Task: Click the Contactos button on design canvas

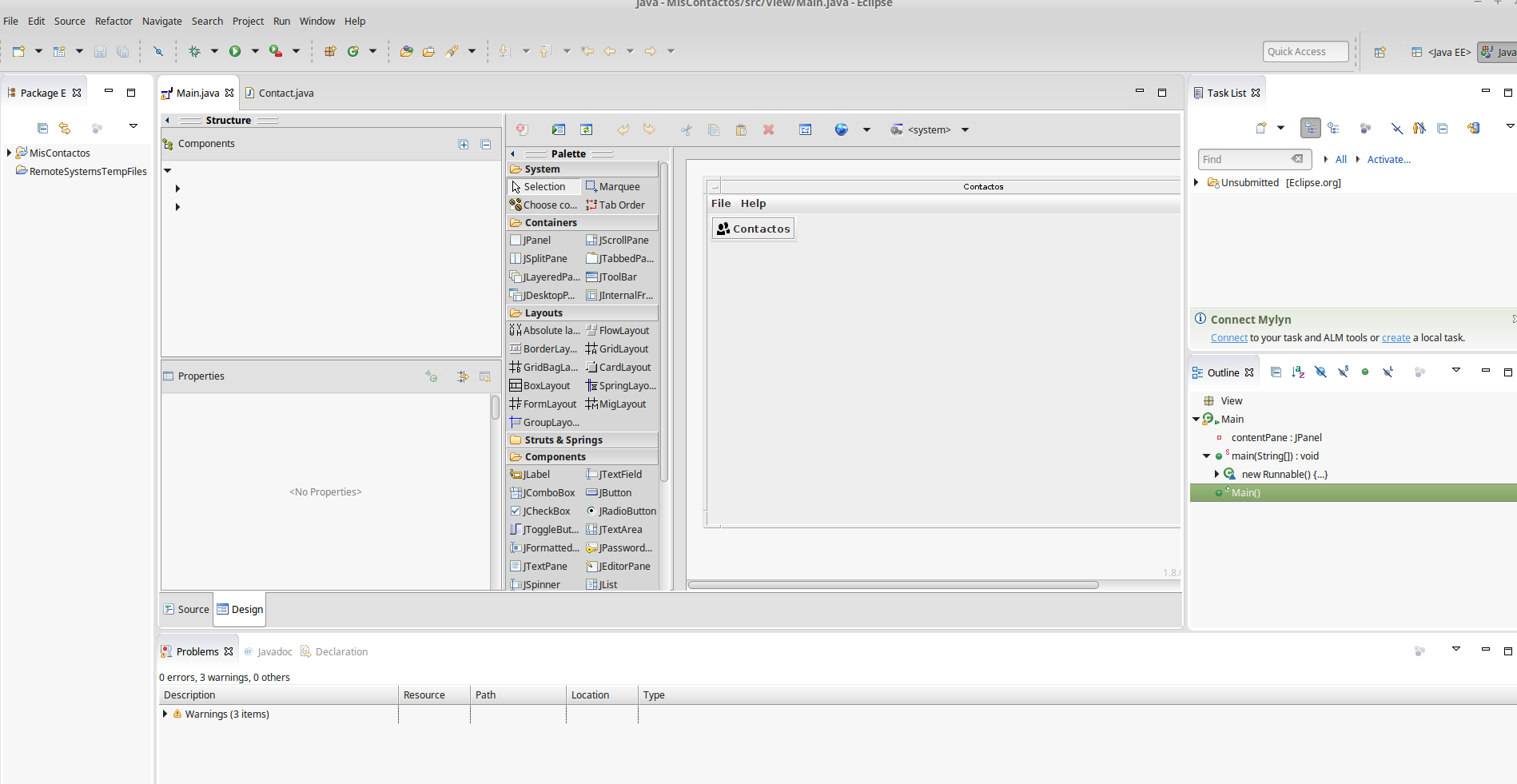Action: 753,229
